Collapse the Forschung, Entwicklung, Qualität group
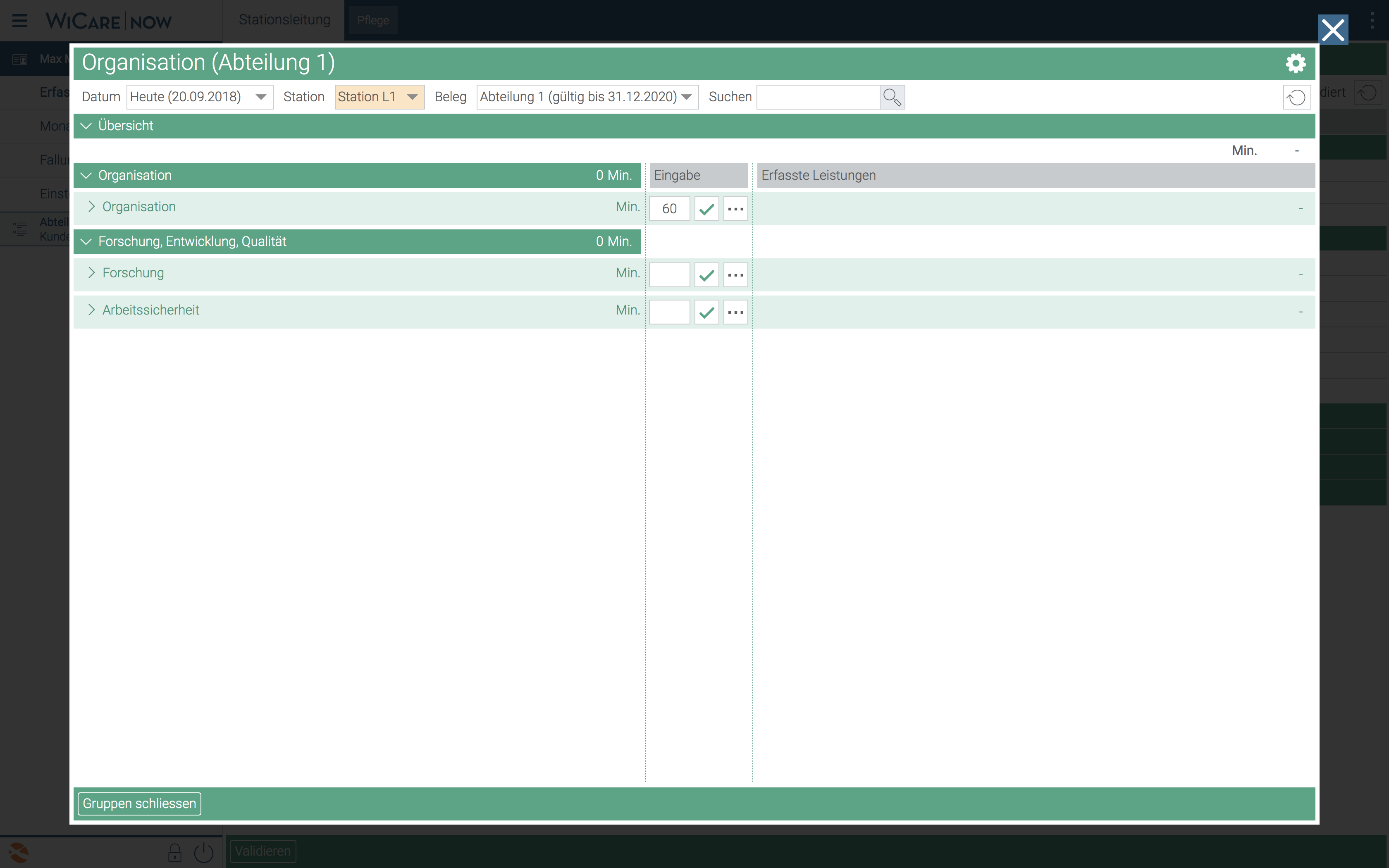The width and height of the screenshot is (1389, 868). point(86,242)
